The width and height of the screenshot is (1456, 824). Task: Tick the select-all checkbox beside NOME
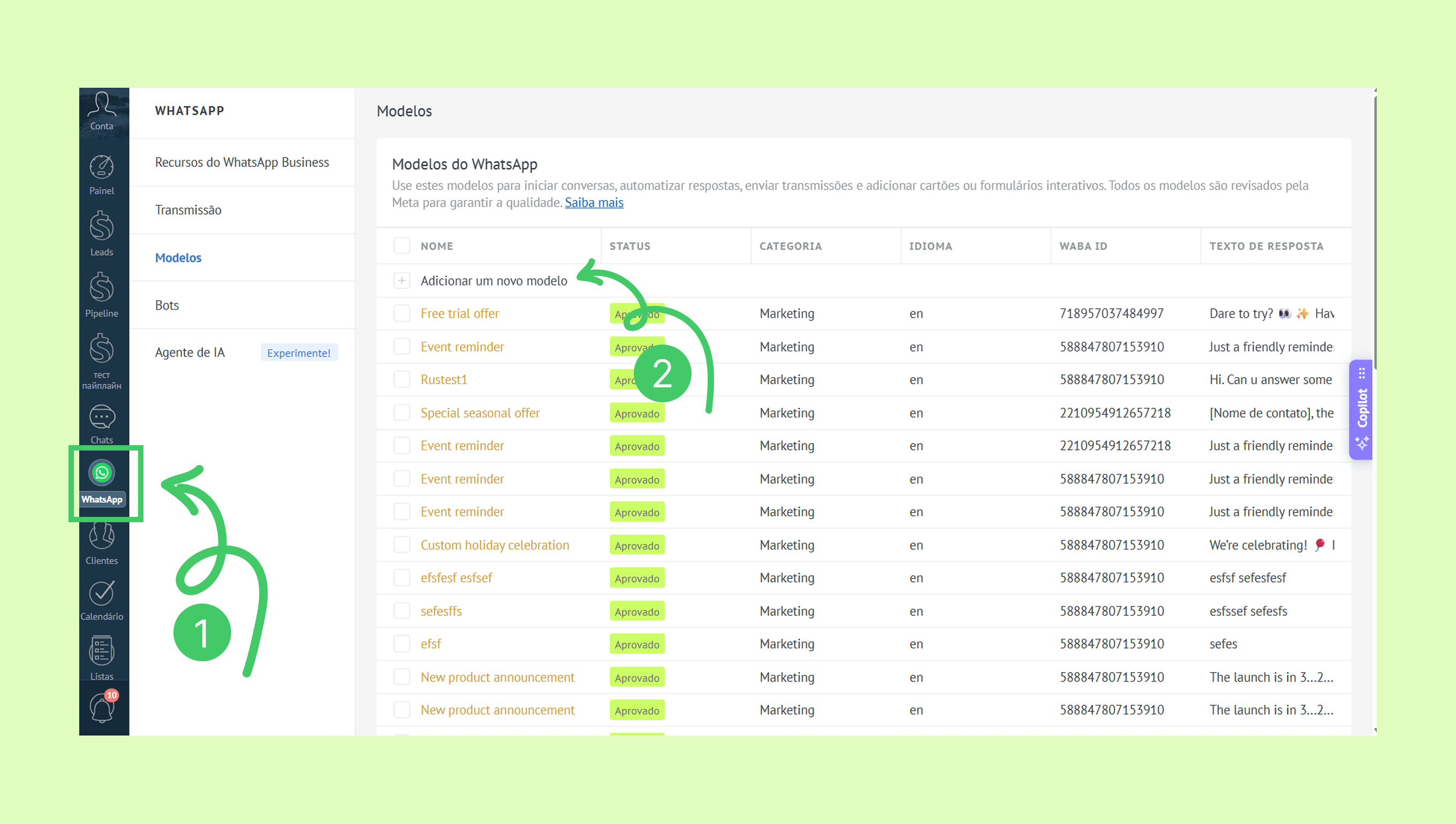click(x=401, y=246)
